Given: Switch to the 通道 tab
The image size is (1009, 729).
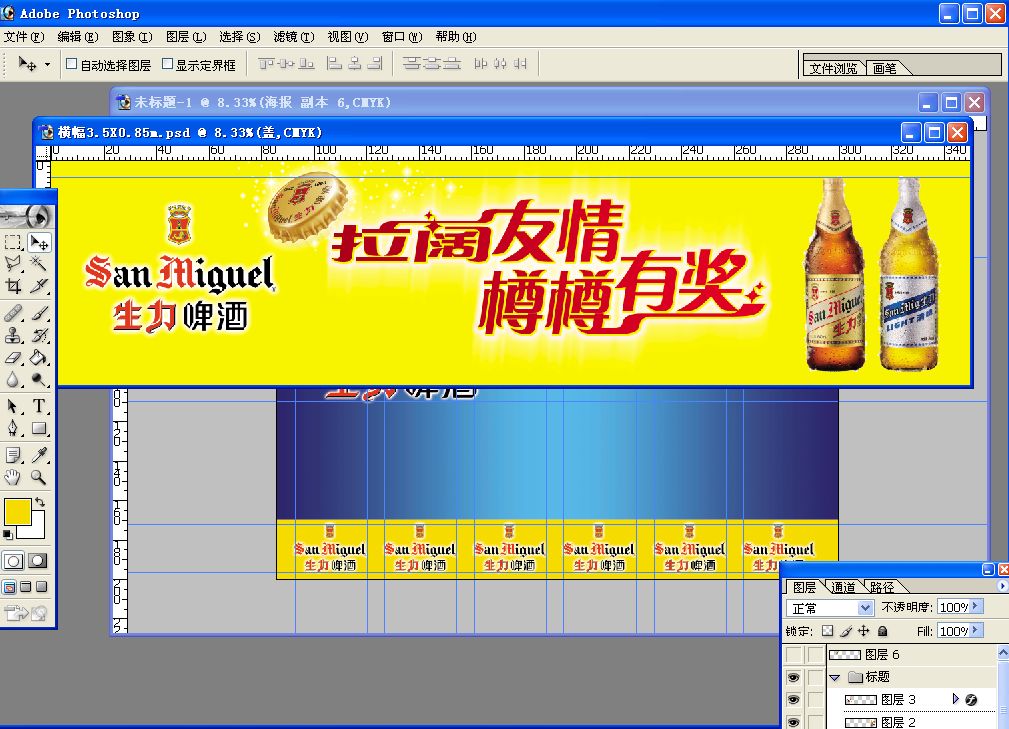Looking at the screenshot, I should click(844, 587).
